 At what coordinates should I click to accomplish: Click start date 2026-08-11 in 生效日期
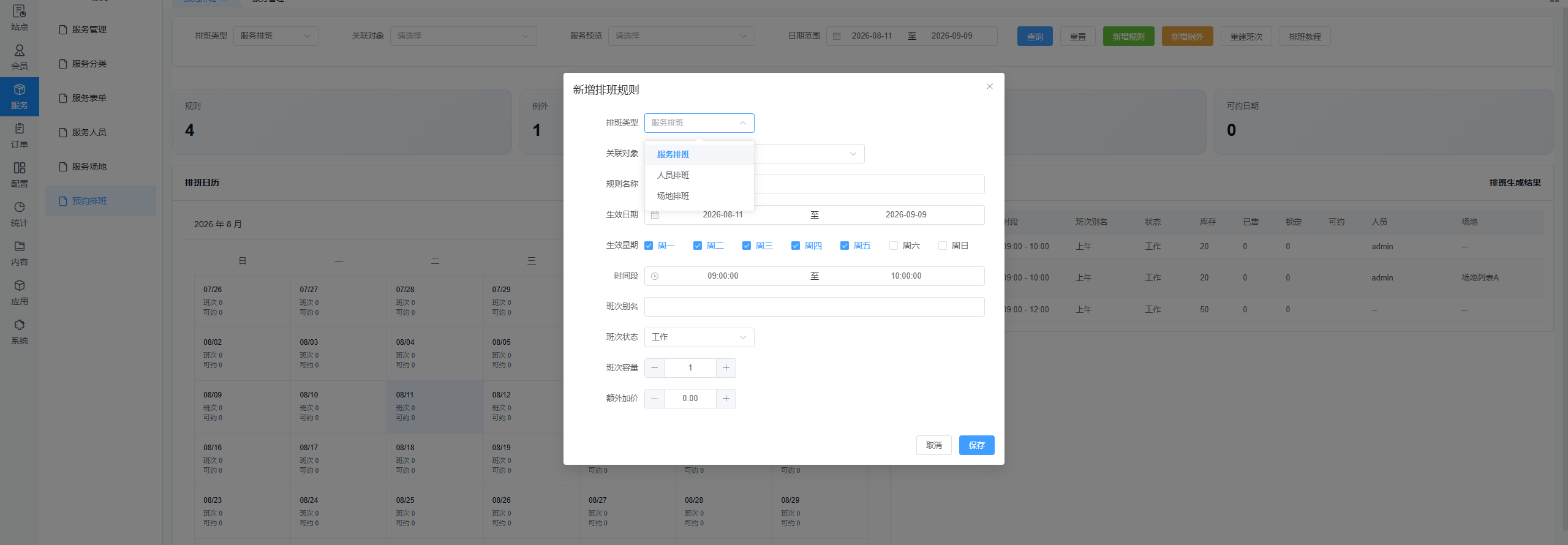coord(723,215)
